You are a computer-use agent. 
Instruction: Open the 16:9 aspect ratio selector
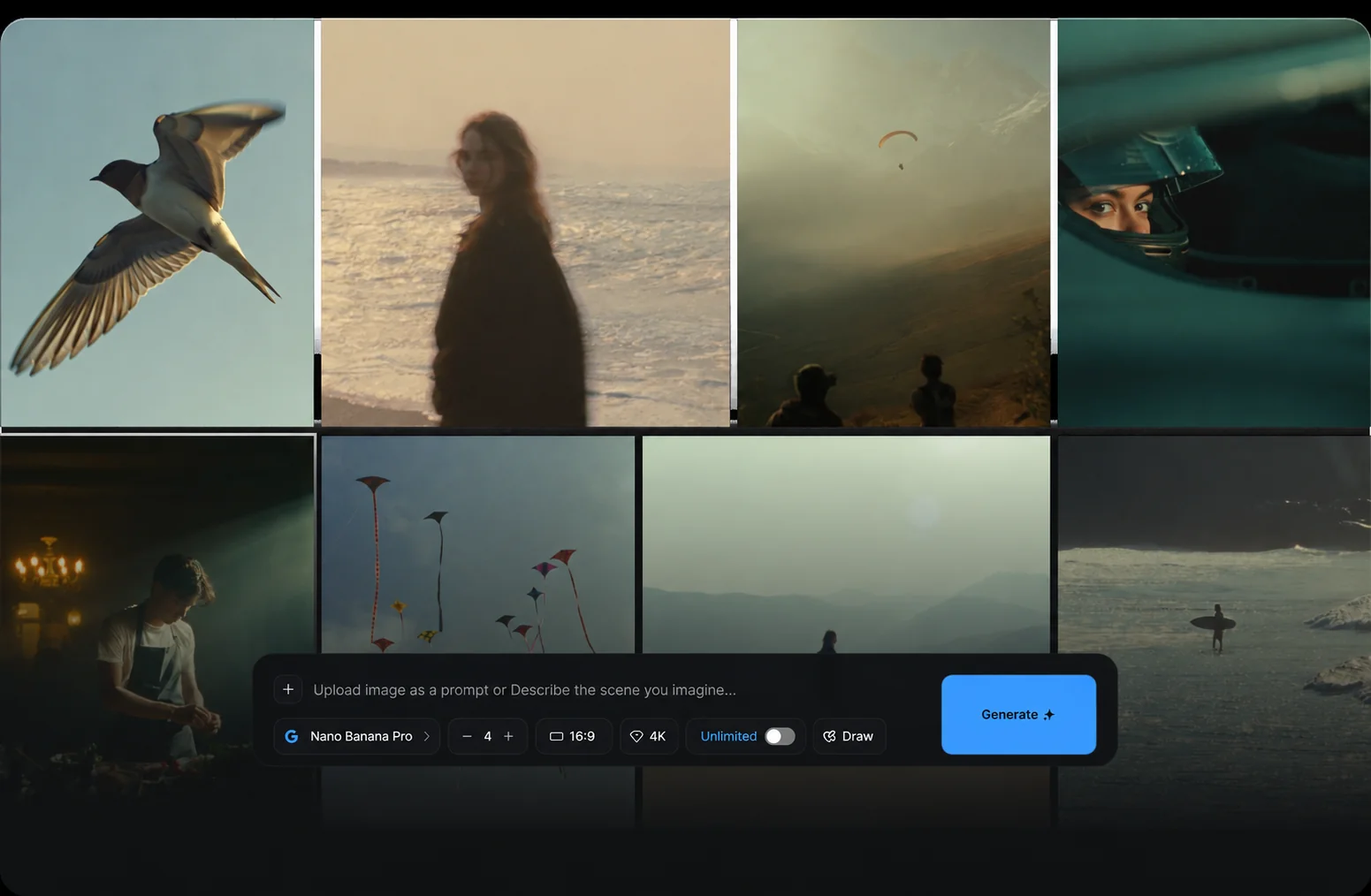573,736
